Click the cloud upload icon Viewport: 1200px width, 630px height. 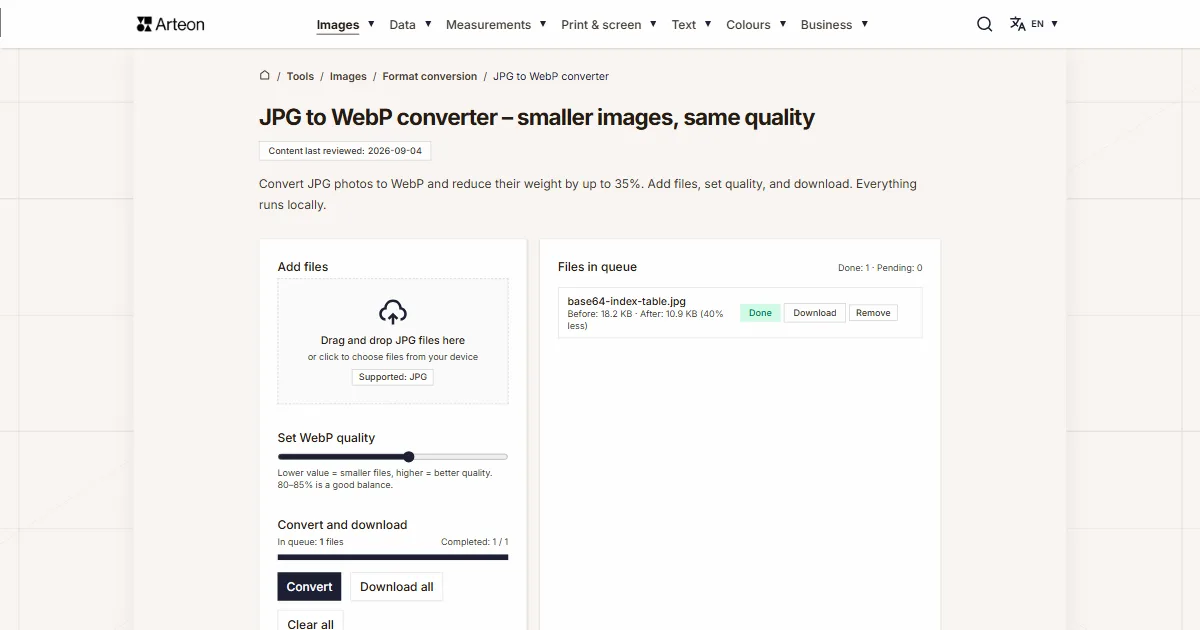coord(393,312)
